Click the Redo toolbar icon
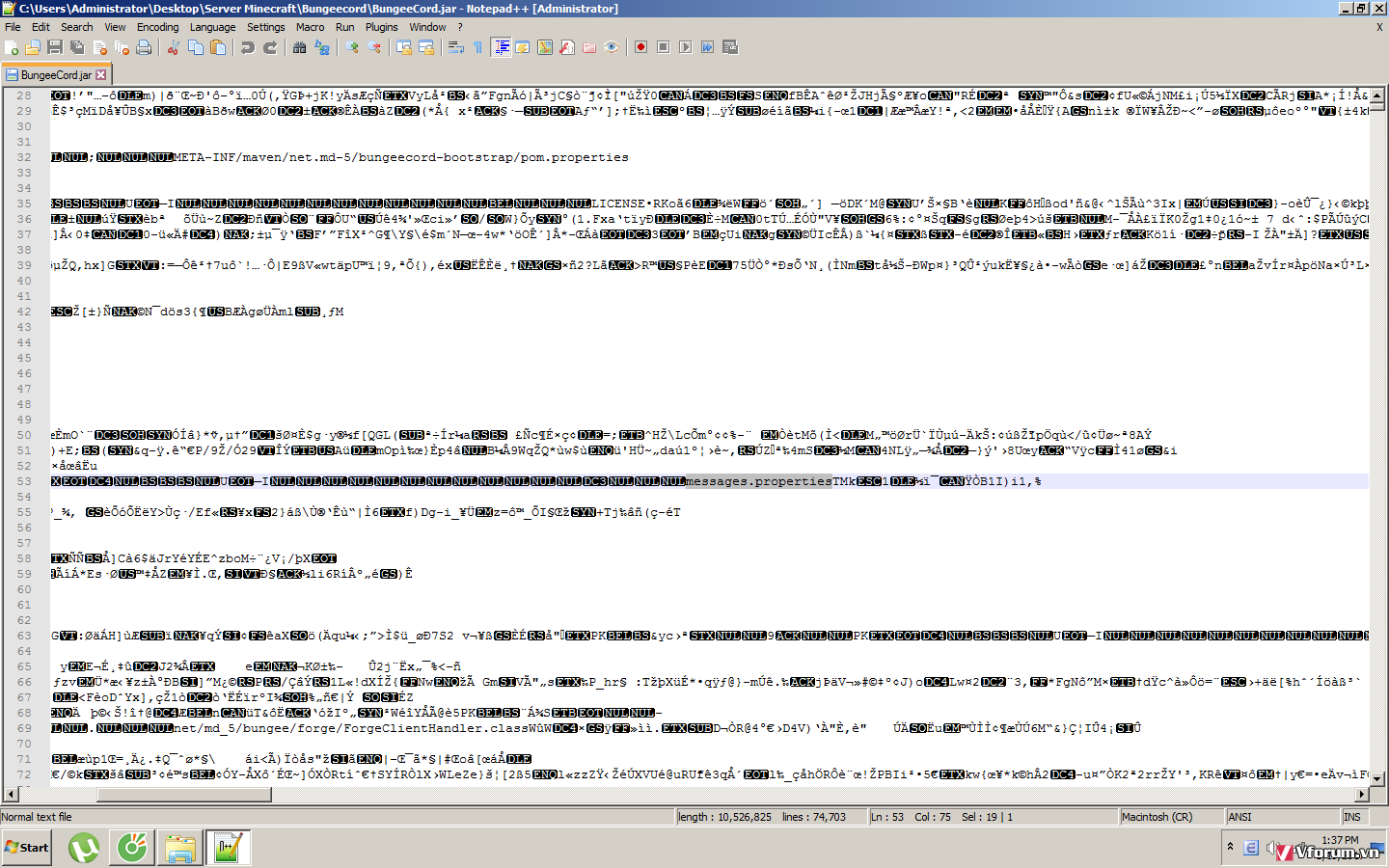The width and height of the screenshot is (1389, 868). tap(270, 47)
